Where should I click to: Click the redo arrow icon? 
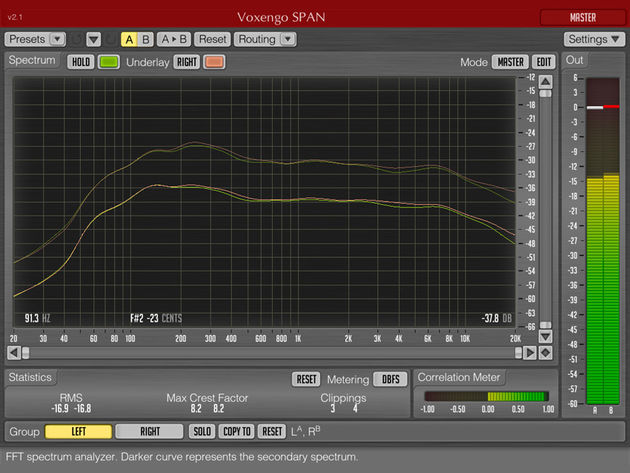(110, 39)
